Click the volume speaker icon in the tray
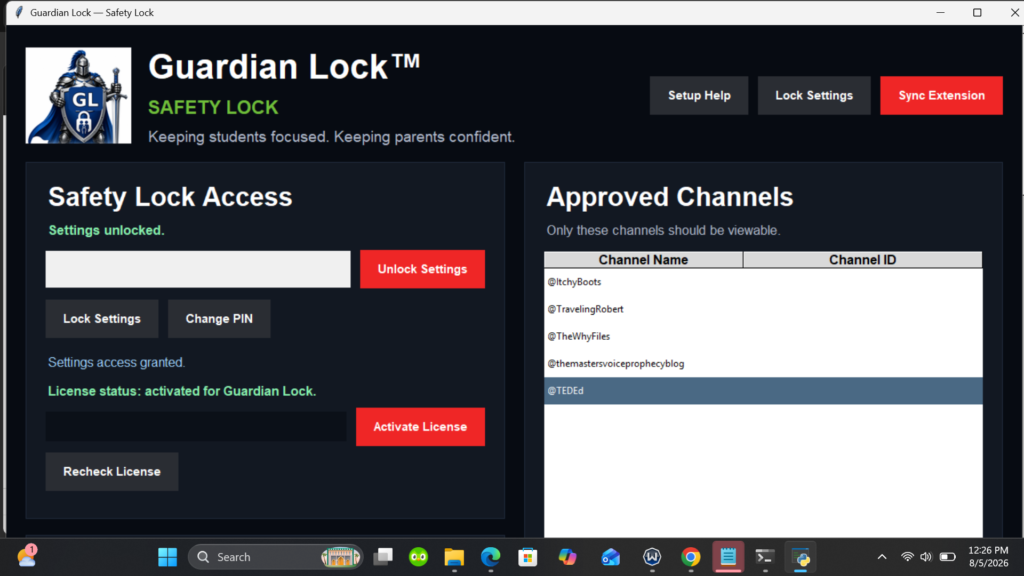This screenshot has width=1024, height=576. point(926,557)
